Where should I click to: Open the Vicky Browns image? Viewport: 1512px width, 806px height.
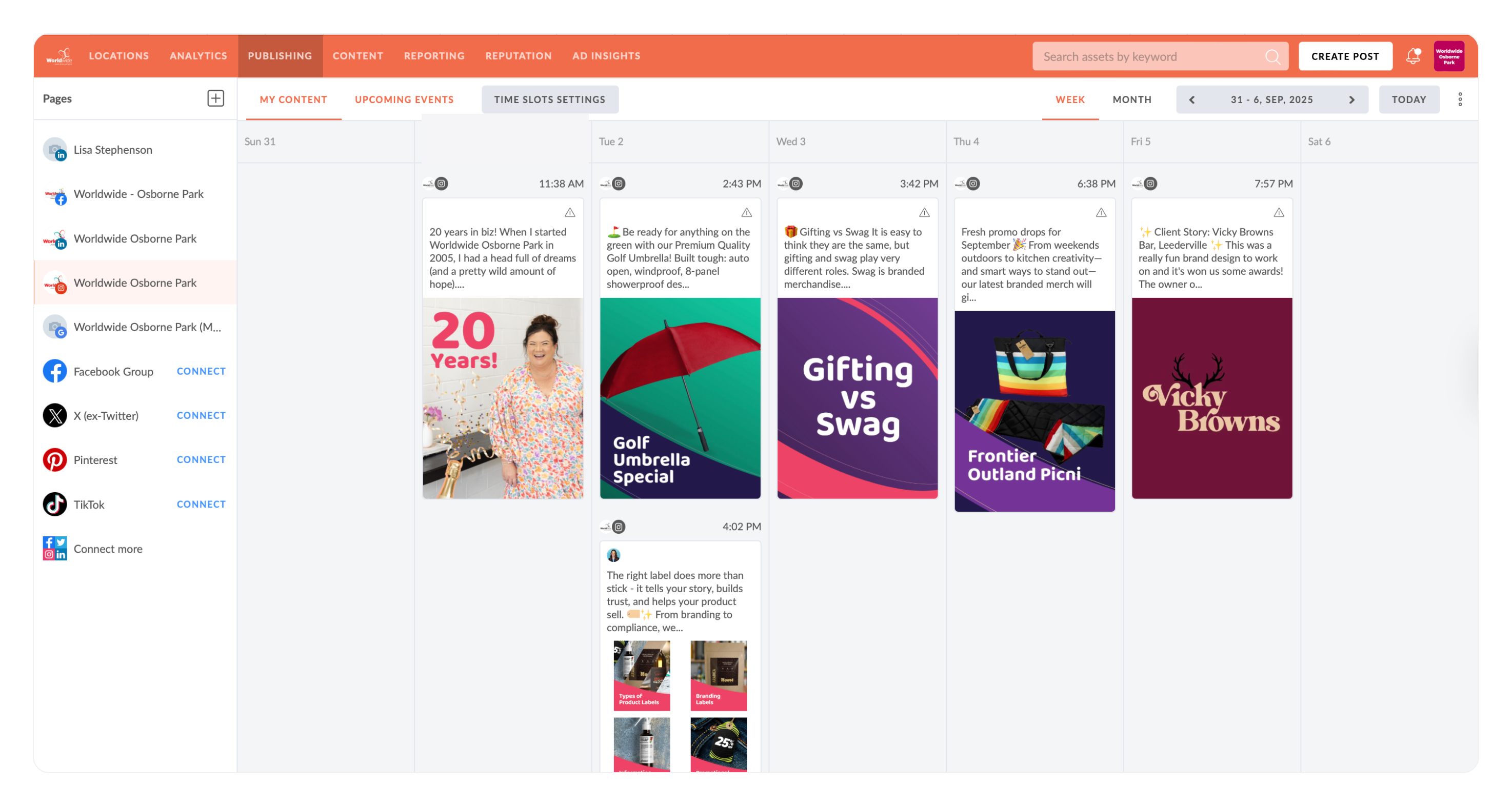1212,398
